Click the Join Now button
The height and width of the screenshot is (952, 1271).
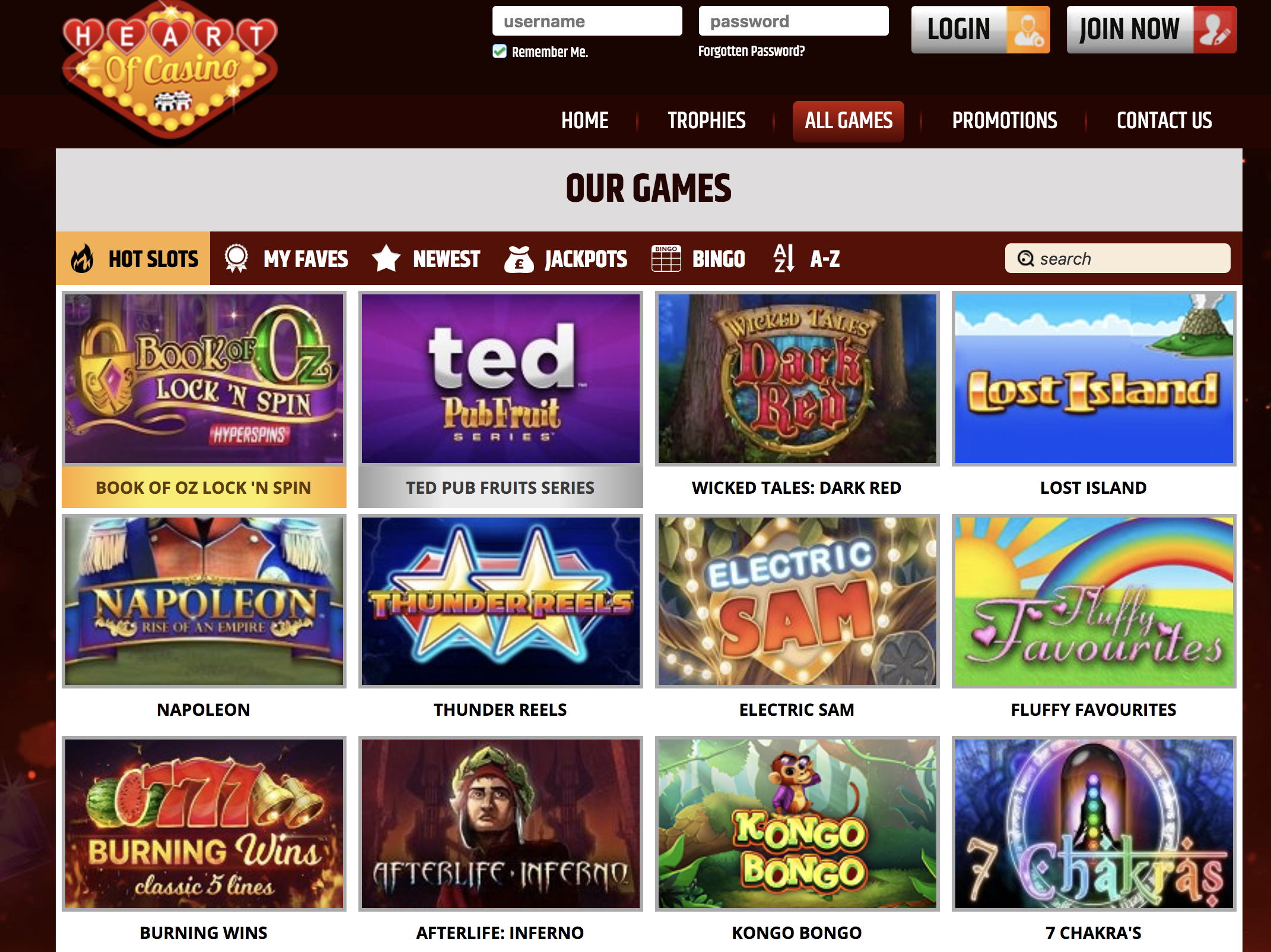(x=1152, y=30)
